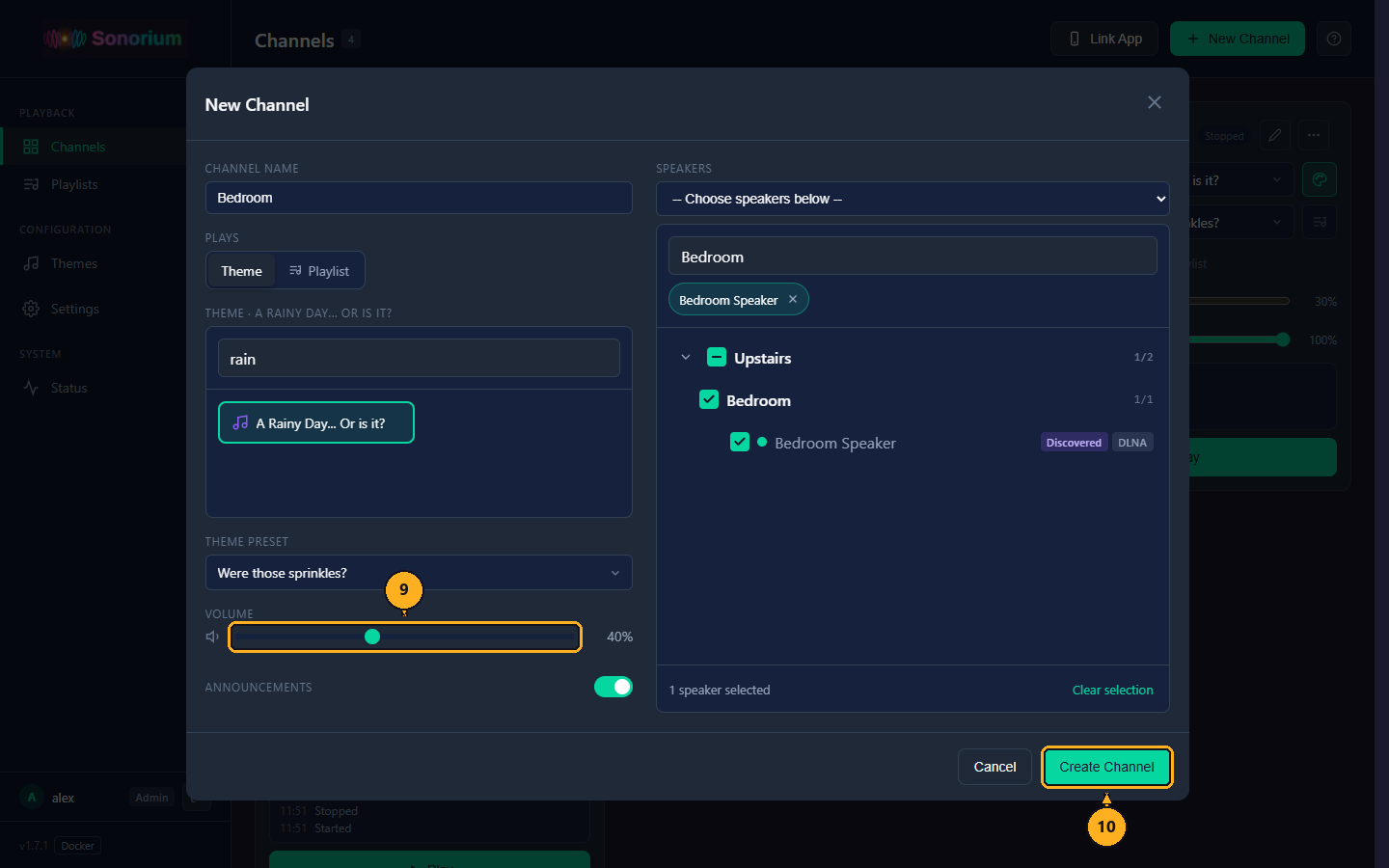Click the Admin role badge
The height and width of the screenshot is (868, 1389).
(151, 798)
